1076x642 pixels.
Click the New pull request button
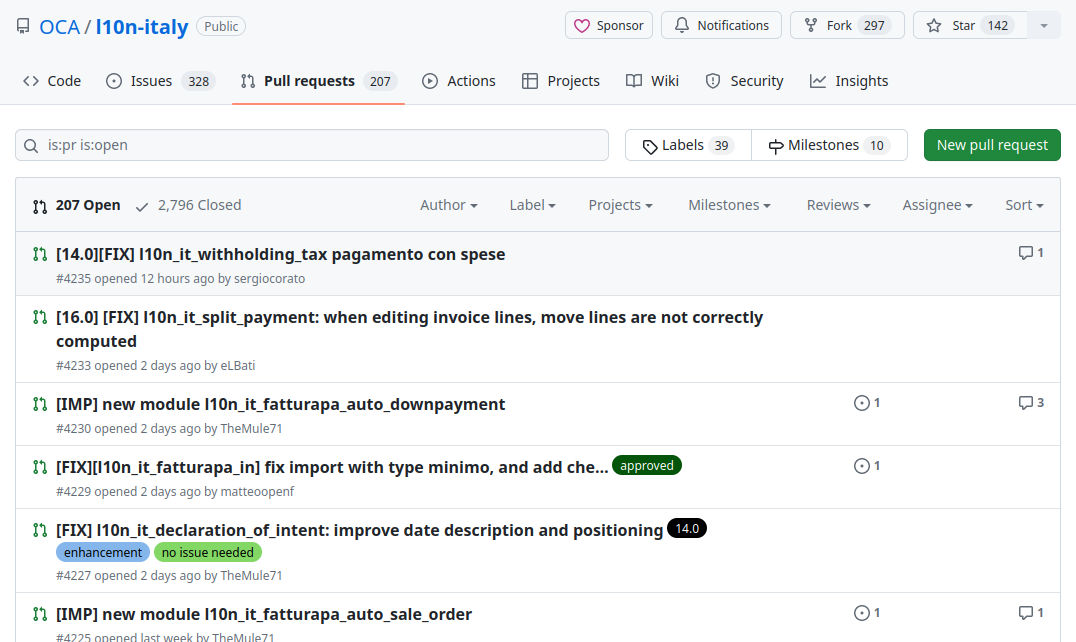[x=992, y=145]
